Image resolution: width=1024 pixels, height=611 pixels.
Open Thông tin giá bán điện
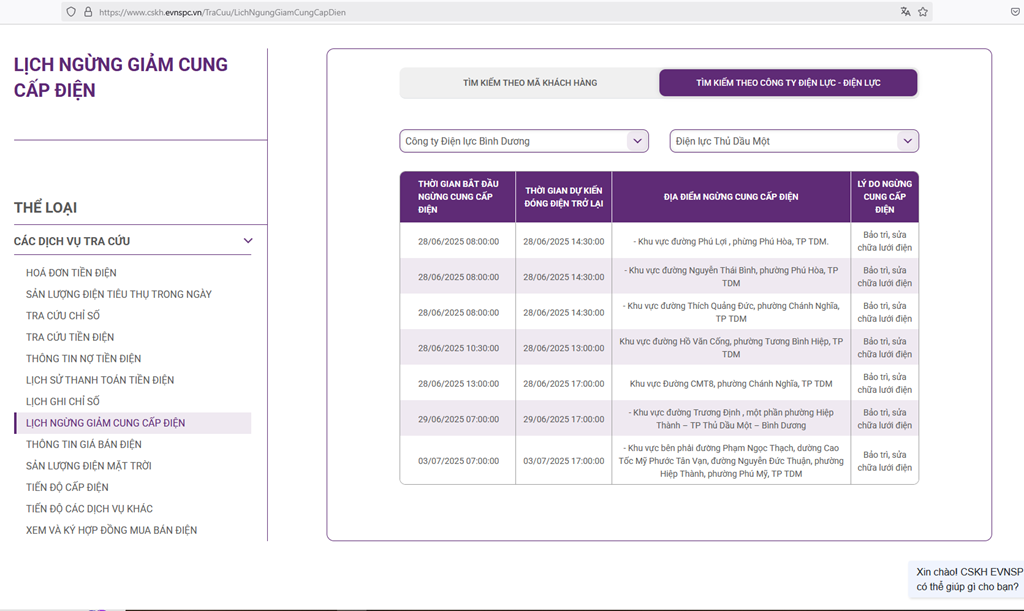[x=84, y=445]
